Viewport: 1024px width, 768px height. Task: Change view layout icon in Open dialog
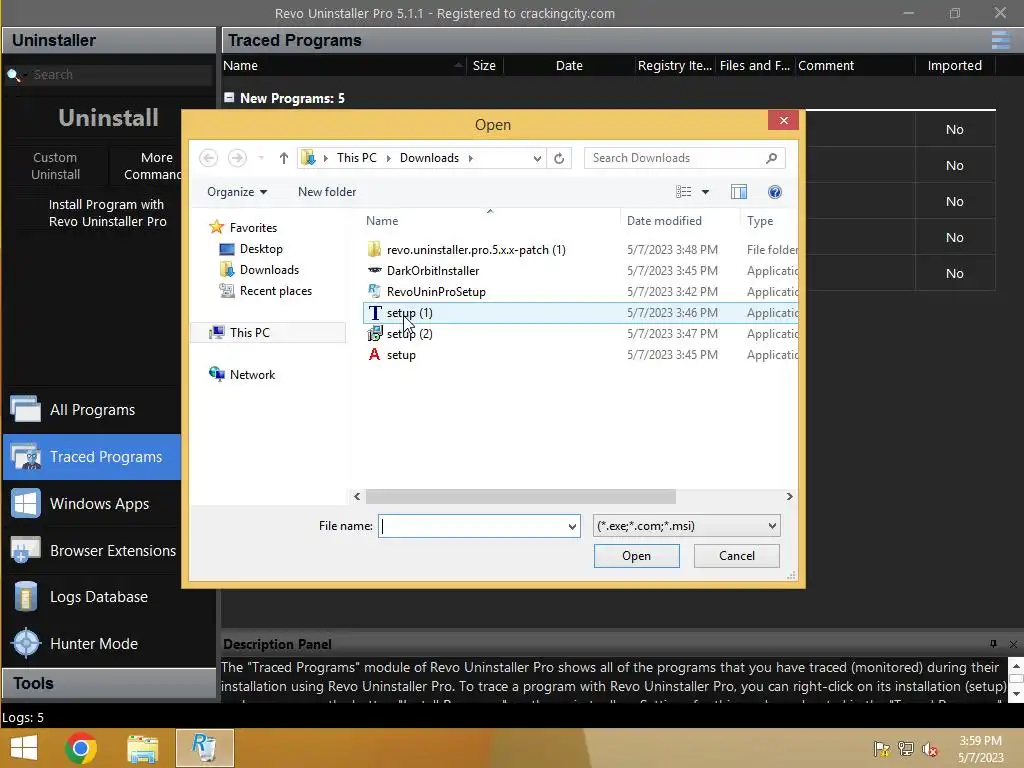click(x=683, y=192)
